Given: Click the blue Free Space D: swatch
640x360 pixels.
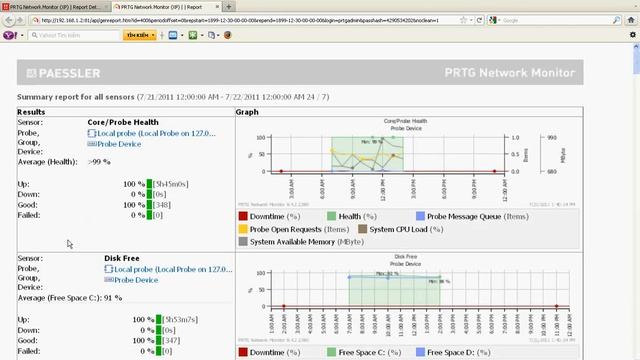Looking at the screenshot, I should click(420, 352).
